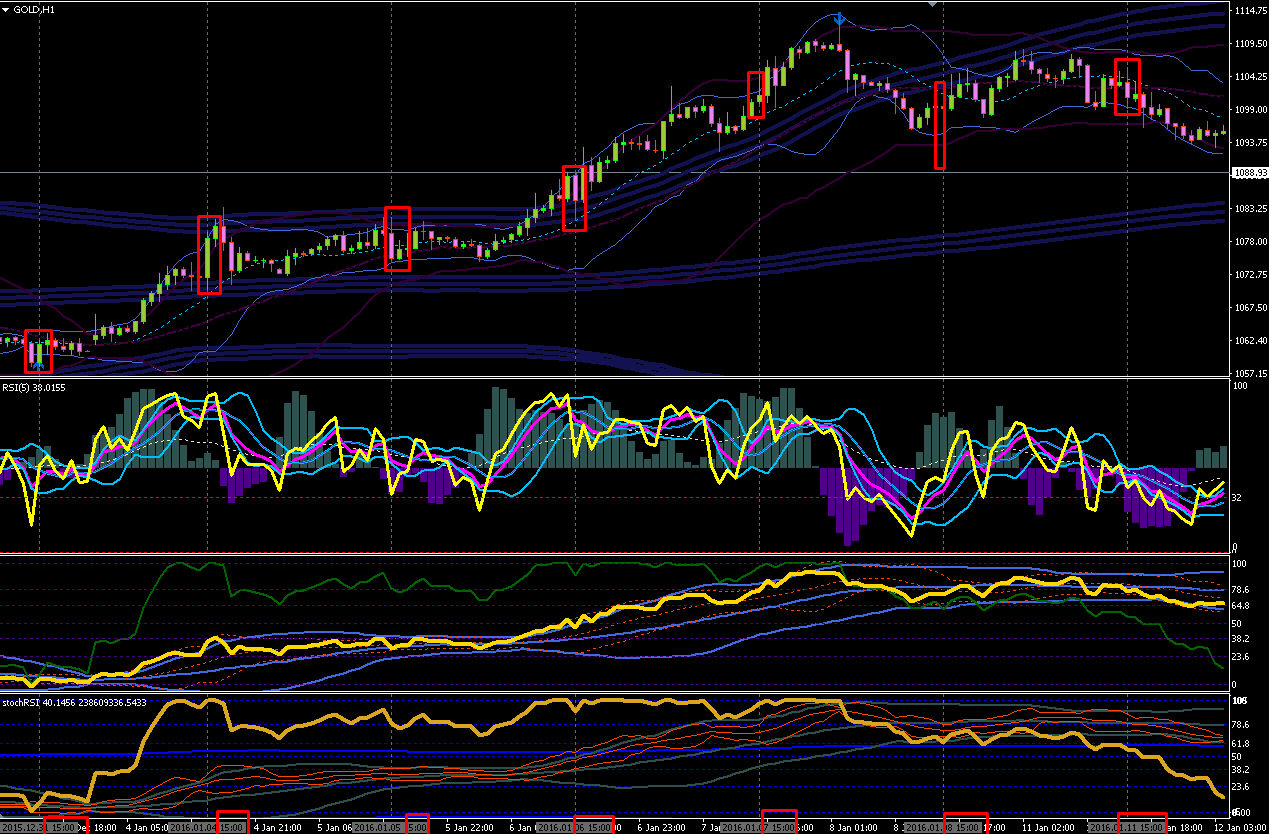Image resolution: width=1269 pixels, height=834 pixels.
Task: Click the 2015.12.31 15:00 time marker
Action: (40, 828)
